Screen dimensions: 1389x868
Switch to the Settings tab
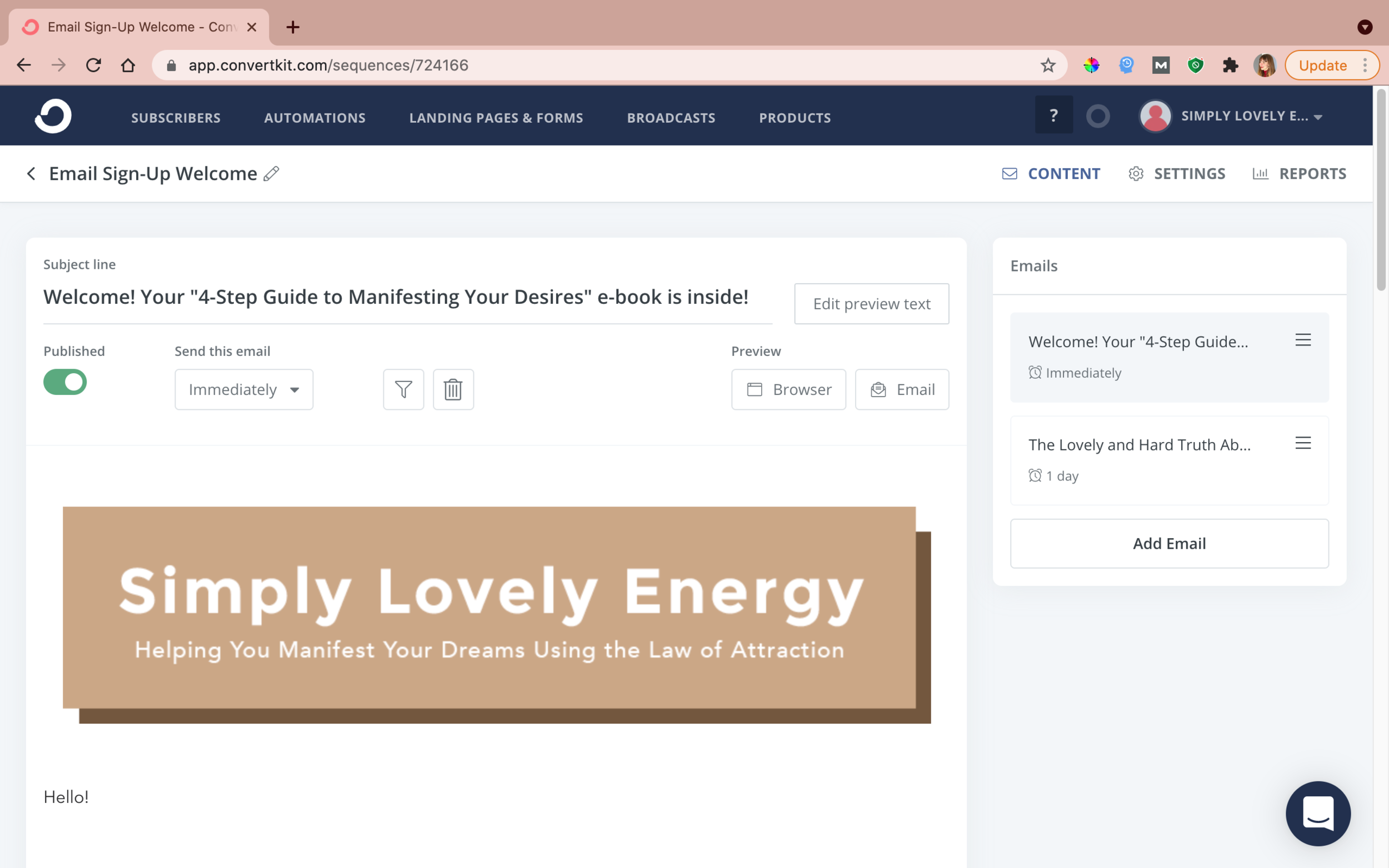1177,173
